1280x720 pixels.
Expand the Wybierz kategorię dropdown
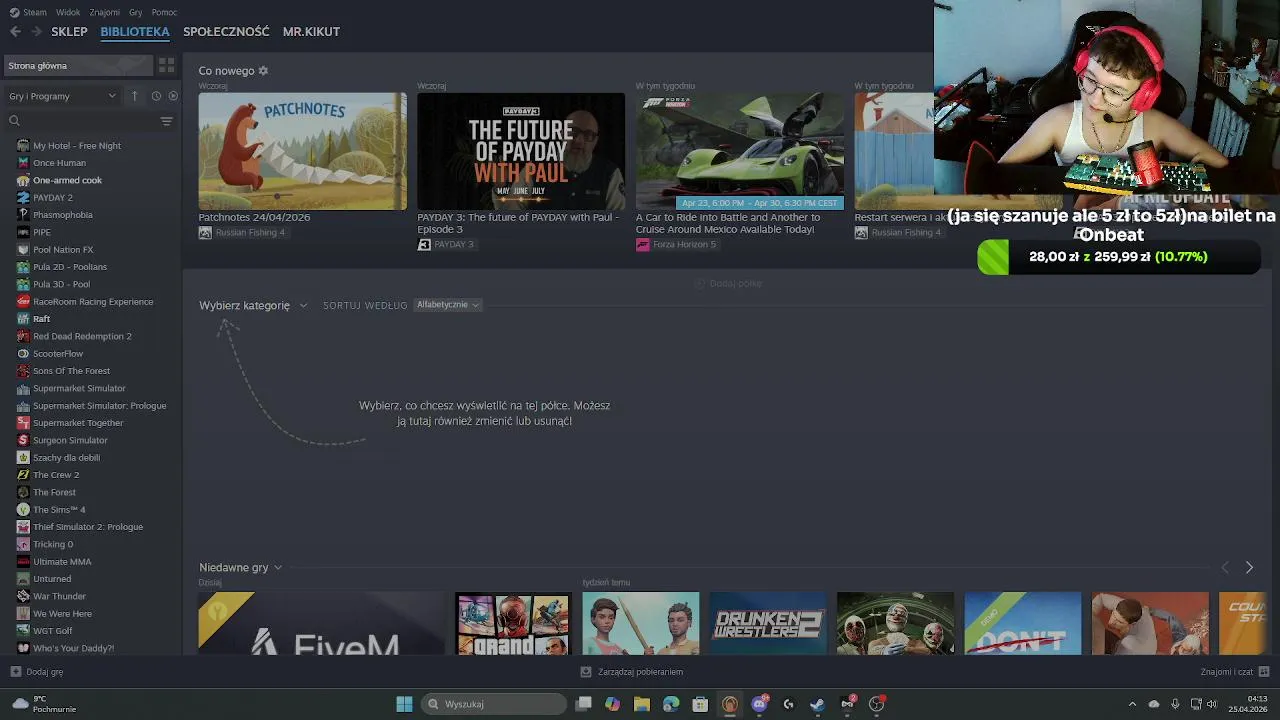click(x=253, y=305)
